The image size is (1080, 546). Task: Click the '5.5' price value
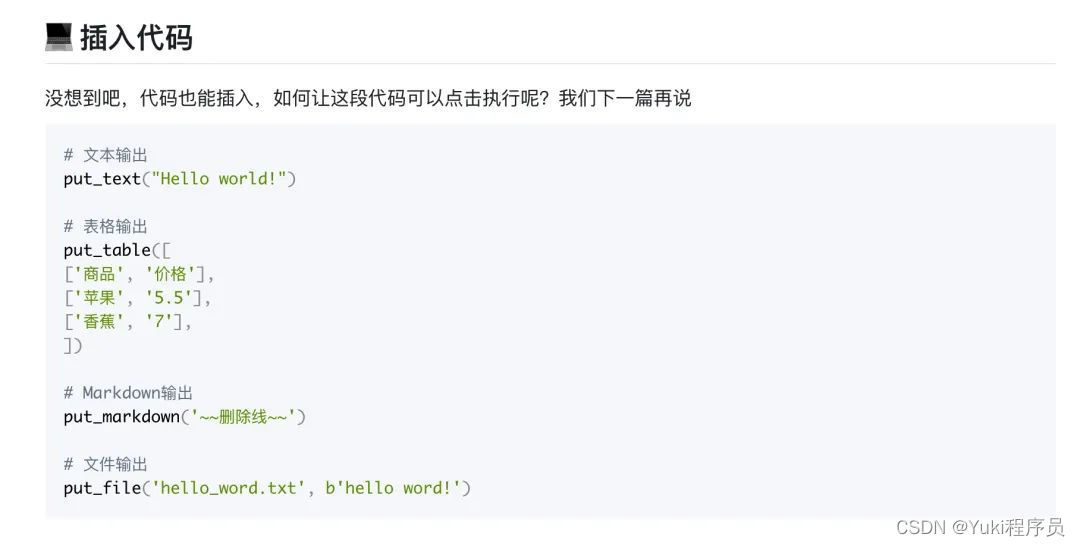click(169, 297)
